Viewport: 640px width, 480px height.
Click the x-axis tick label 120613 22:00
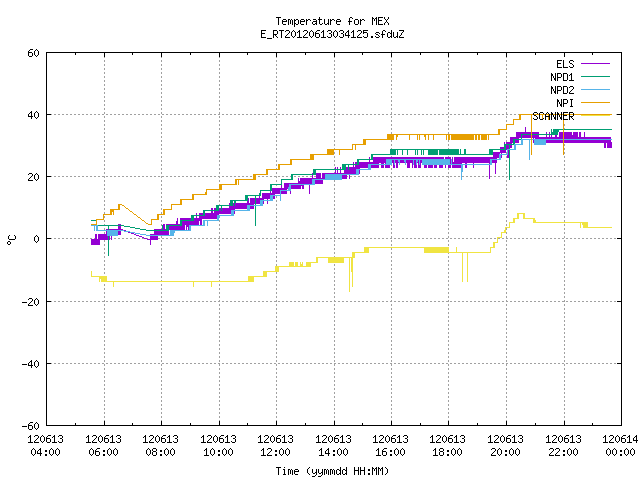pos(564,446)
